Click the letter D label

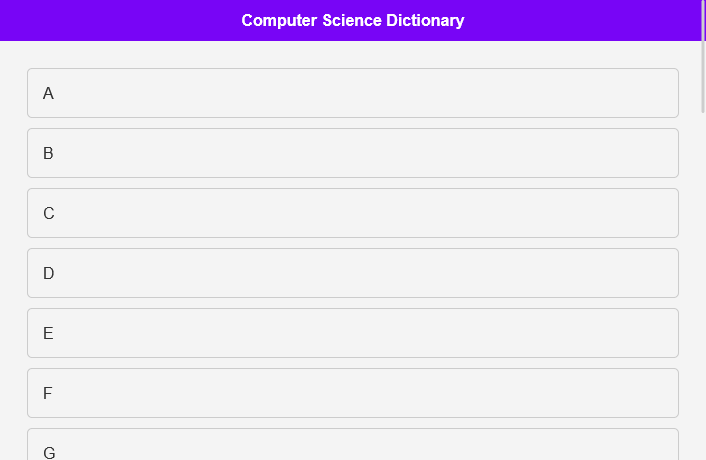click(48, 273)
